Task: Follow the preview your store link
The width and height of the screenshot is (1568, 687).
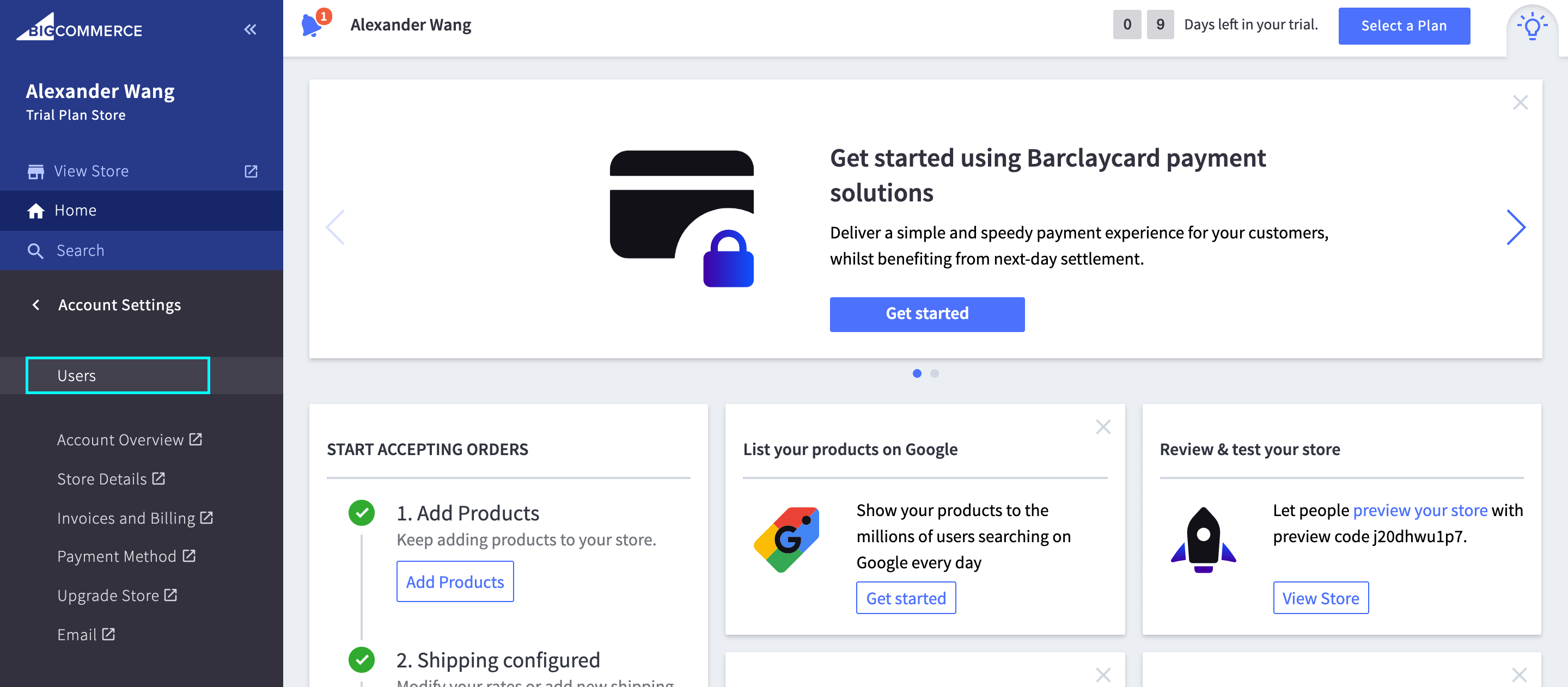Action: 1419,510
